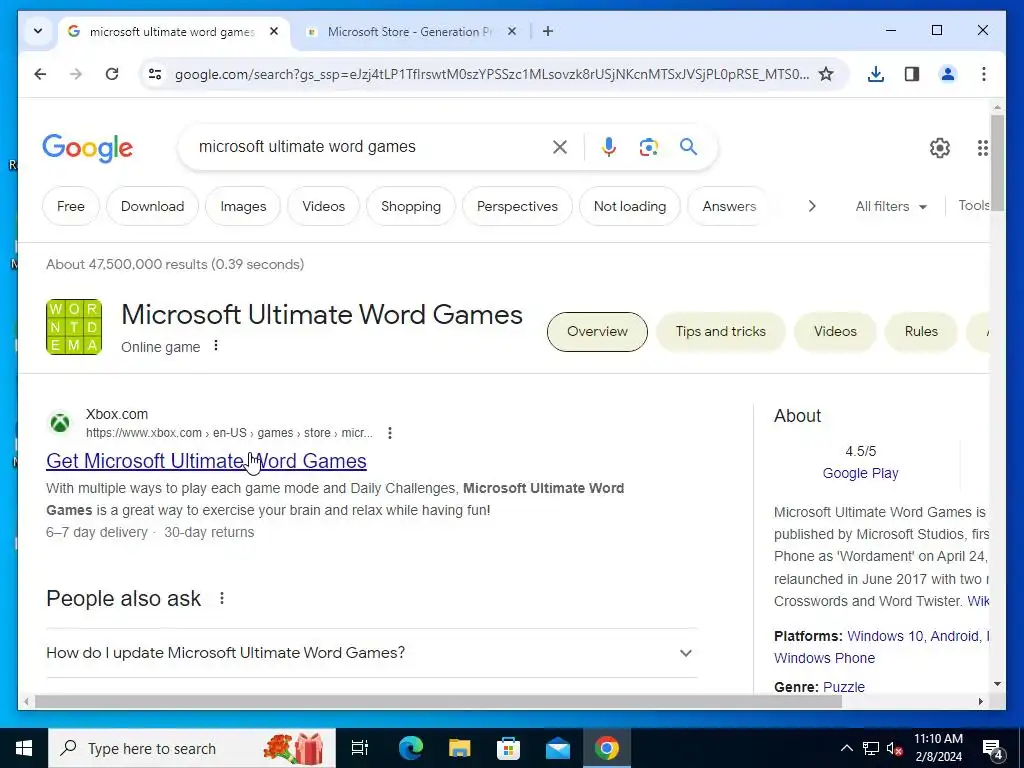This screenshot has height=768, width=1024.
Task: Open the Puzzle genre link
Action: tap(844, 687)
